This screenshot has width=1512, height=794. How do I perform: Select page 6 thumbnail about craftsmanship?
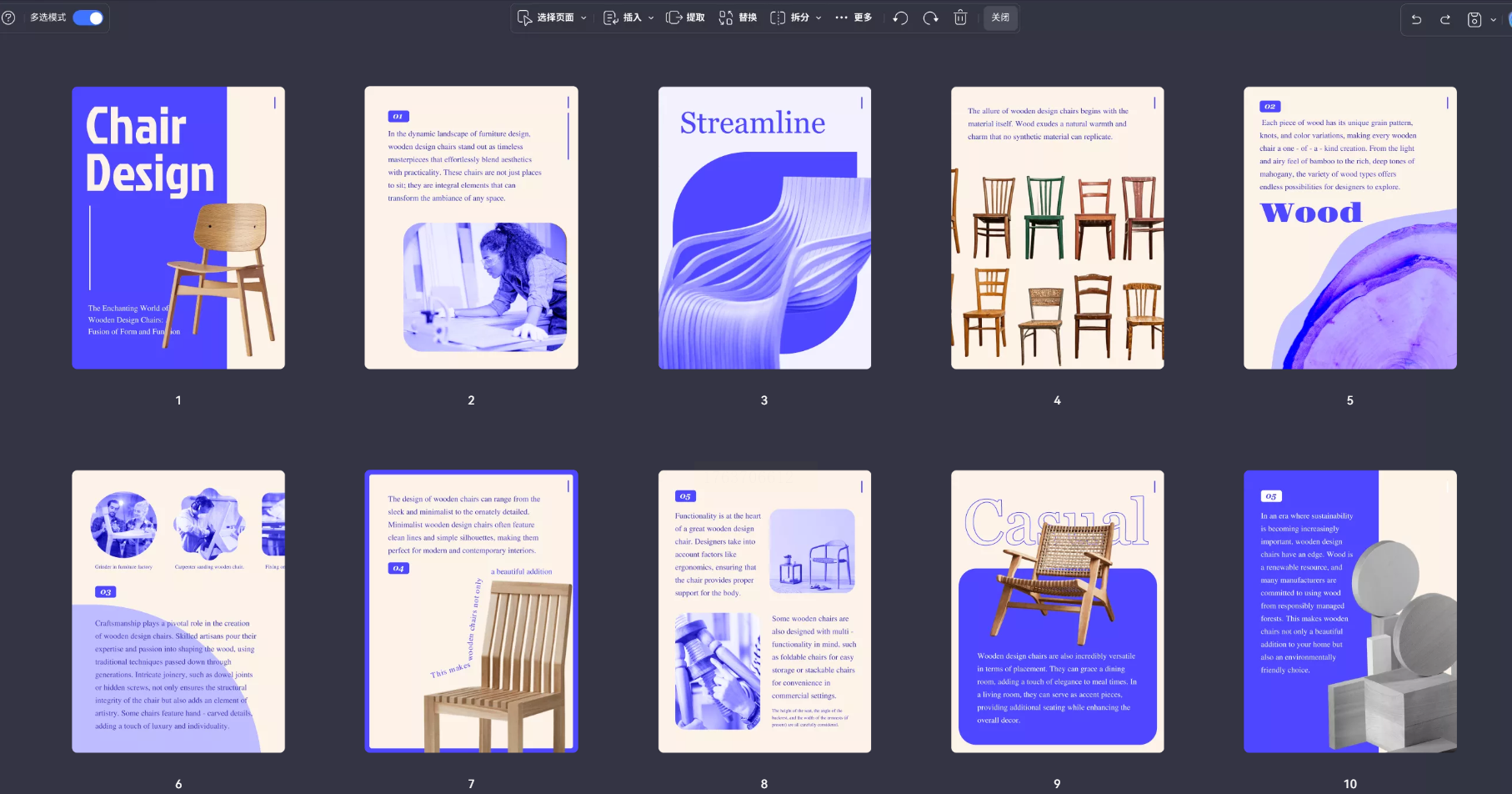click(178, 611)
